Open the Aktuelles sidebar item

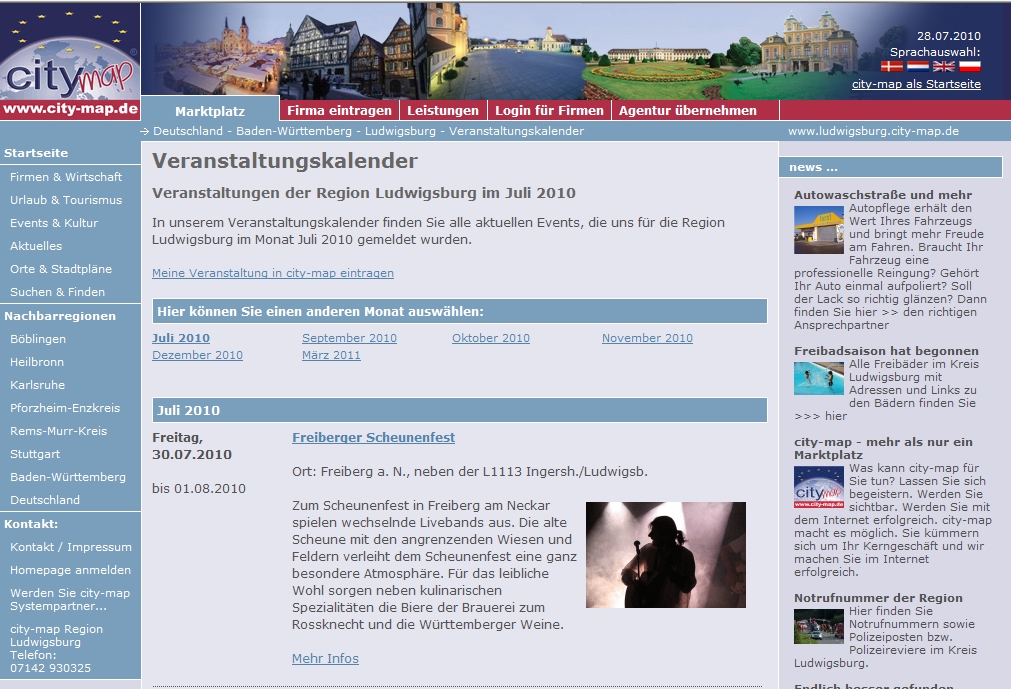point(36,246)
